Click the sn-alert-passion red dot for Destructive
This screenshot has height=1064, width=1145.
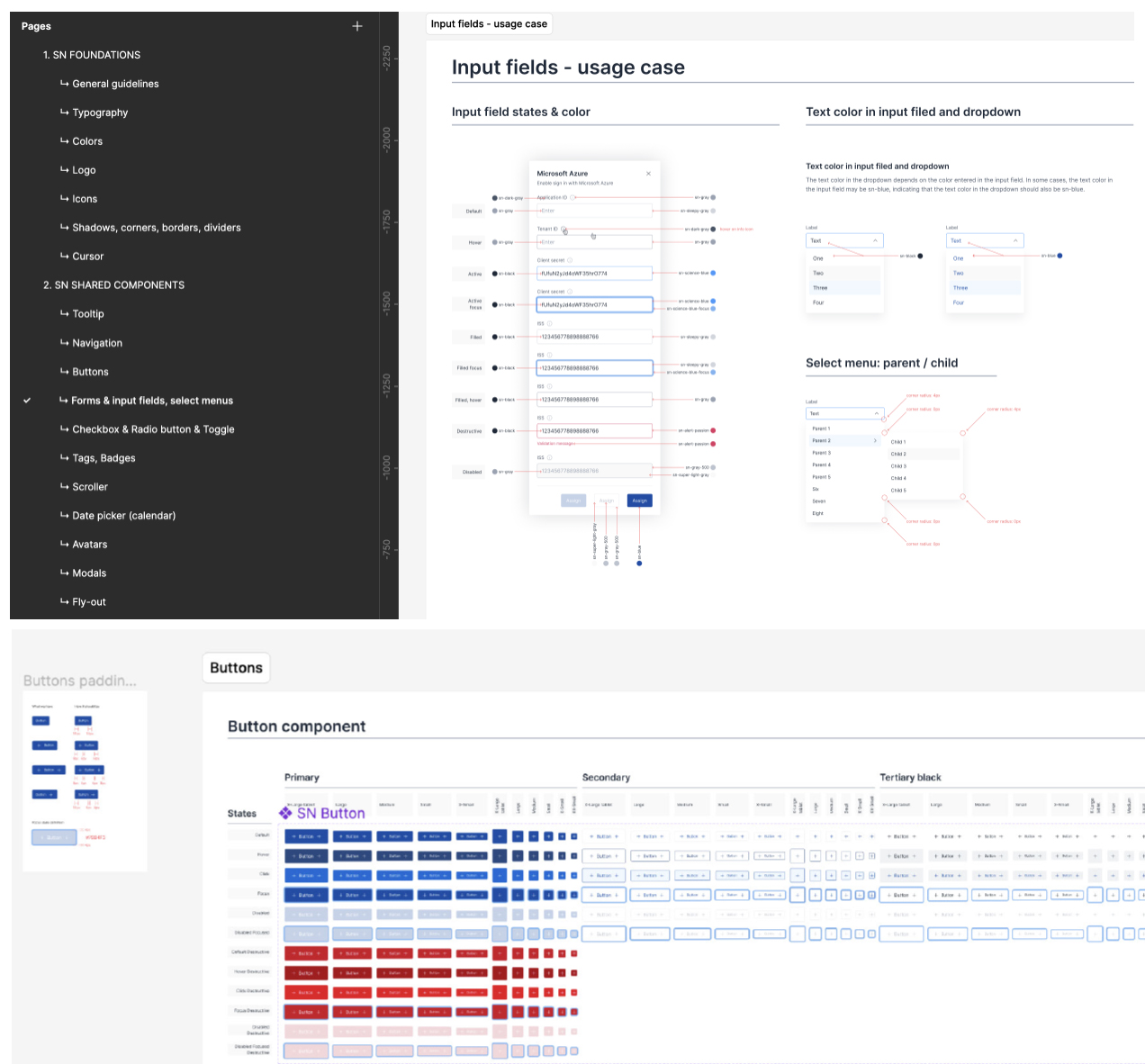coord(713,431)
